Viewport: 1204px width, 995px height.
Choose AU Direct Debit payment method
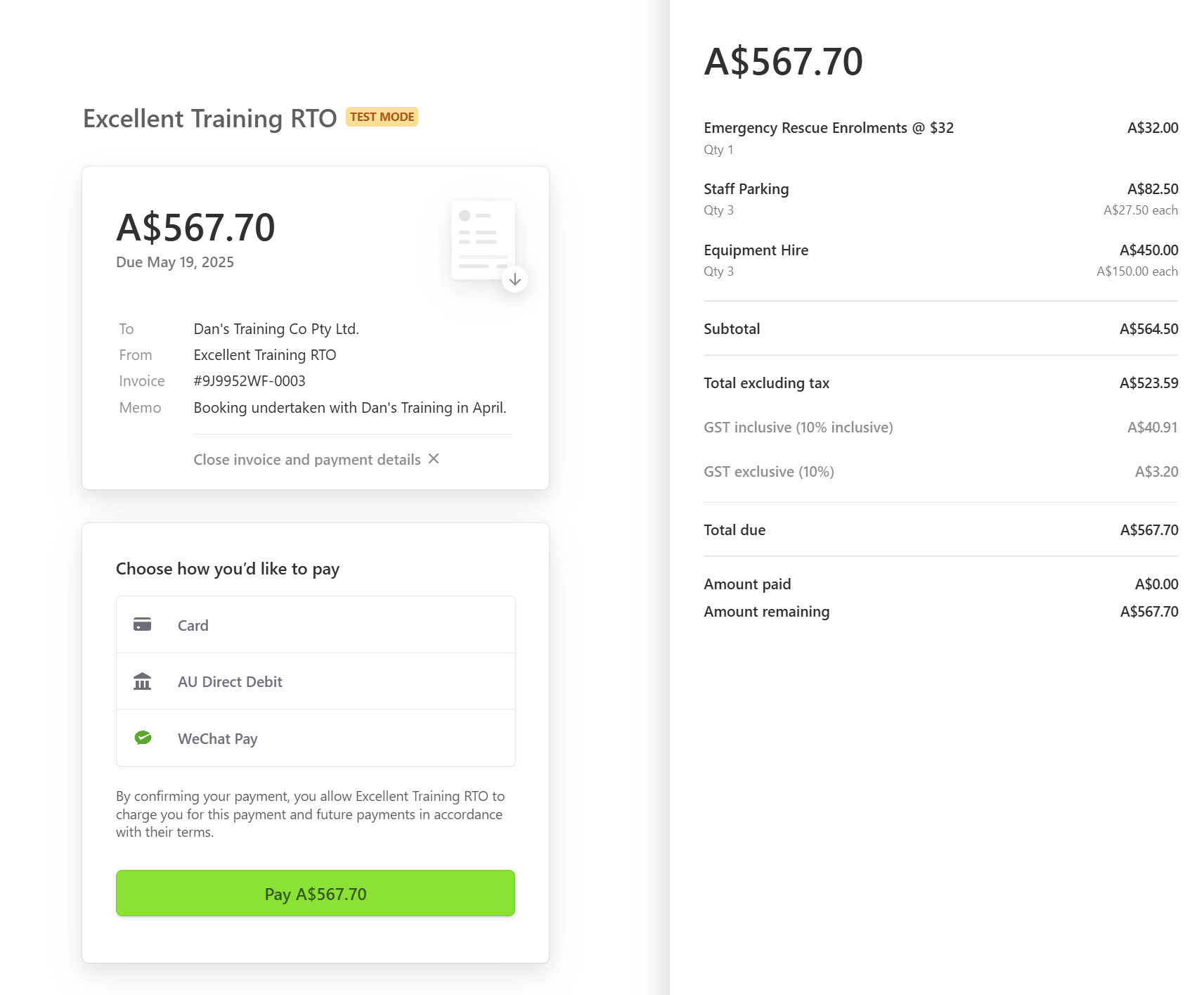(316, 681)
